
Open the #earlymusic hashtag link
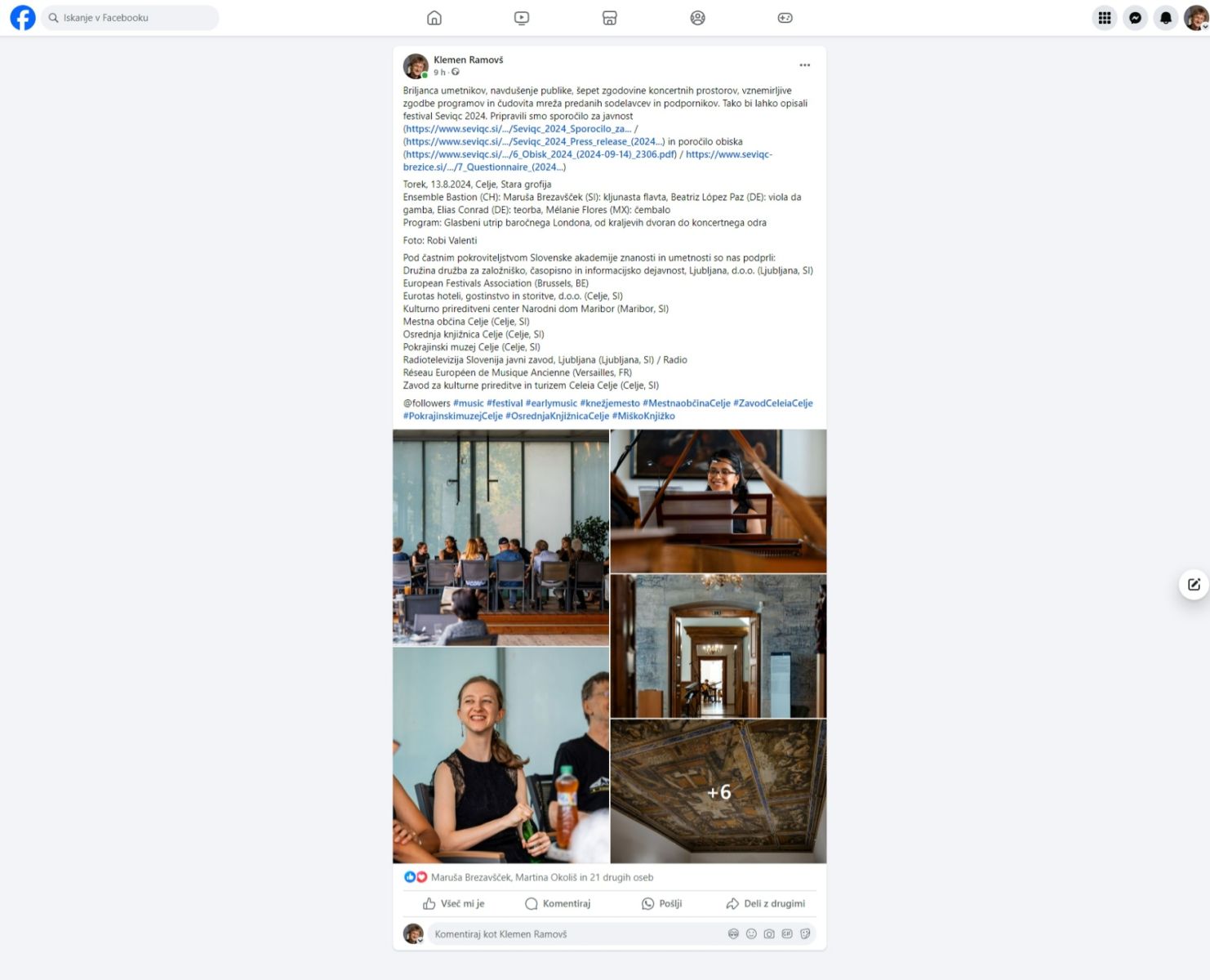[551, 403]
